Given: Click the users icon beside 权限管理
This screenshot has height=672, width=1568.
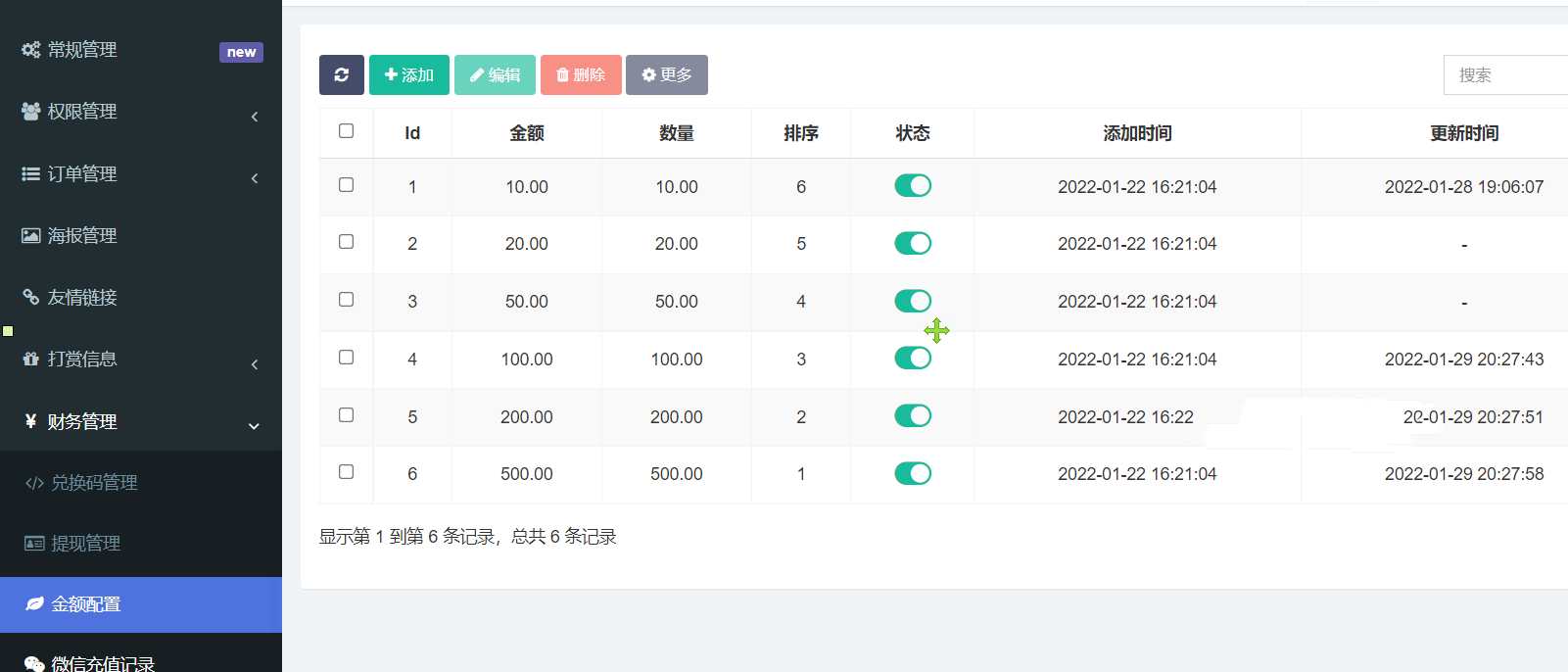Looking at the screenshot, I should pyautogui.click(x=31, y=112).
